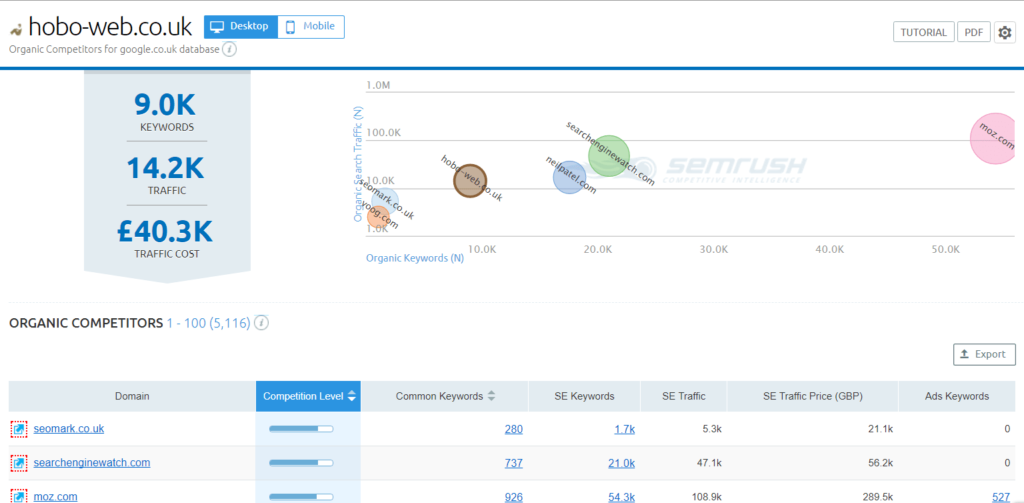Select the light blue seomark.co.uk bubble

tap(385, 201)
